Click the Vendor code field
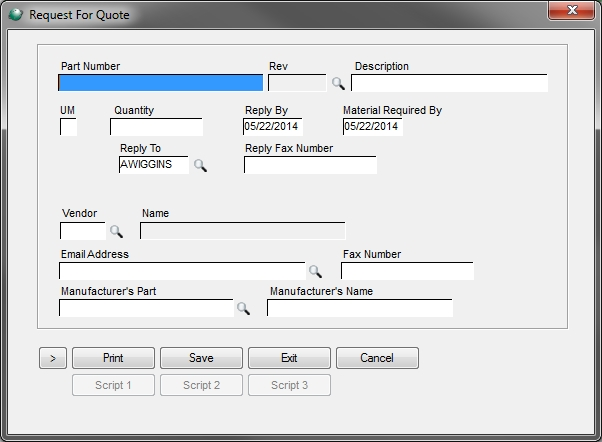This screenshot has height=442, width=602. pos(83,231)
